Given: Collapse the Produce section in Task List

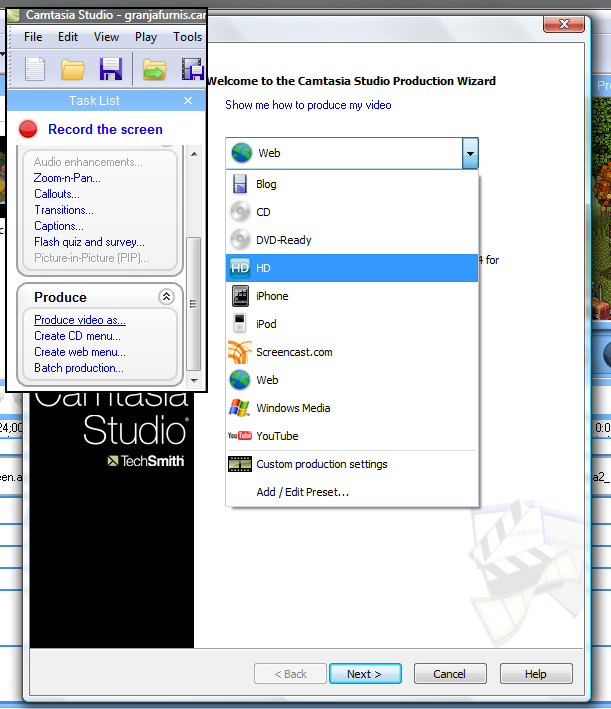Looking at the screenshot, I should tap(166, 297).
